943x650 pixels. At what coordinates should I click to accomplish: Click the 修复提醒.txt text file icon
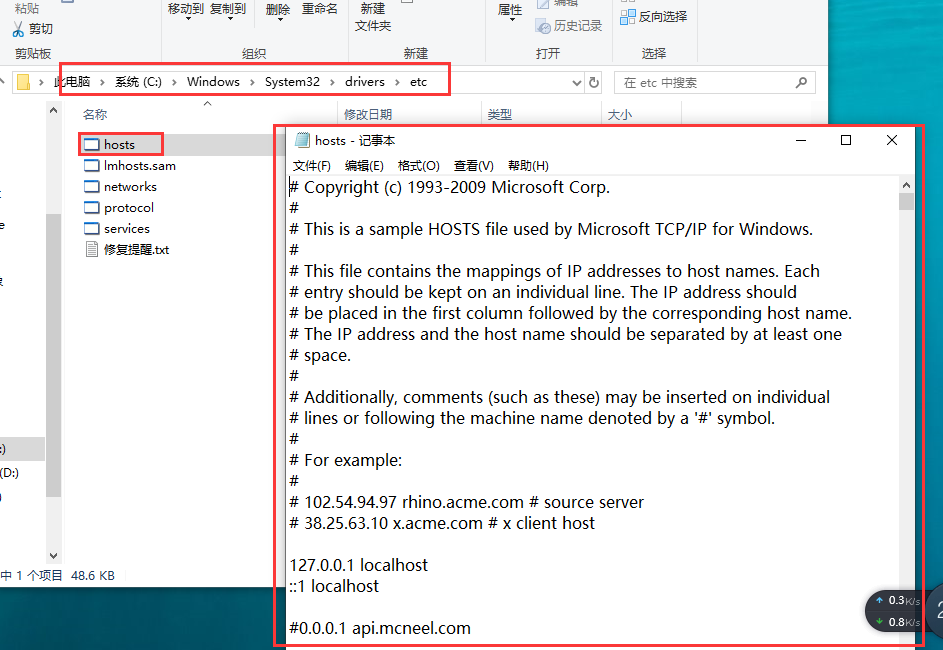click(92, 250)
